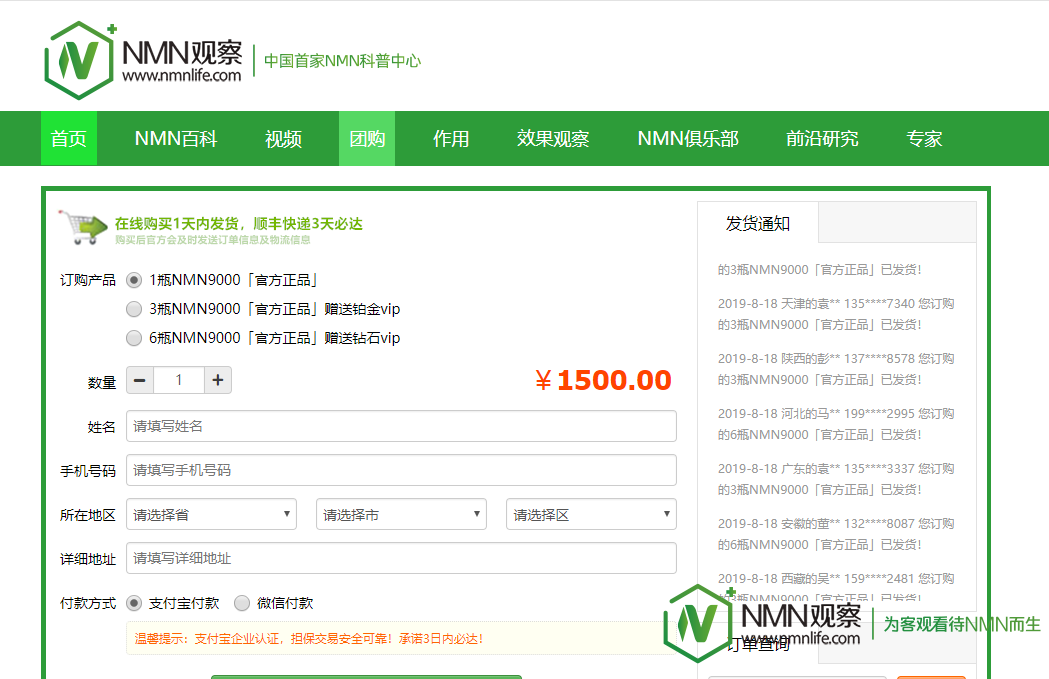
Task: Click the 河北的马** 199****2995 shipping notice
Action: [x=836, y=423]
